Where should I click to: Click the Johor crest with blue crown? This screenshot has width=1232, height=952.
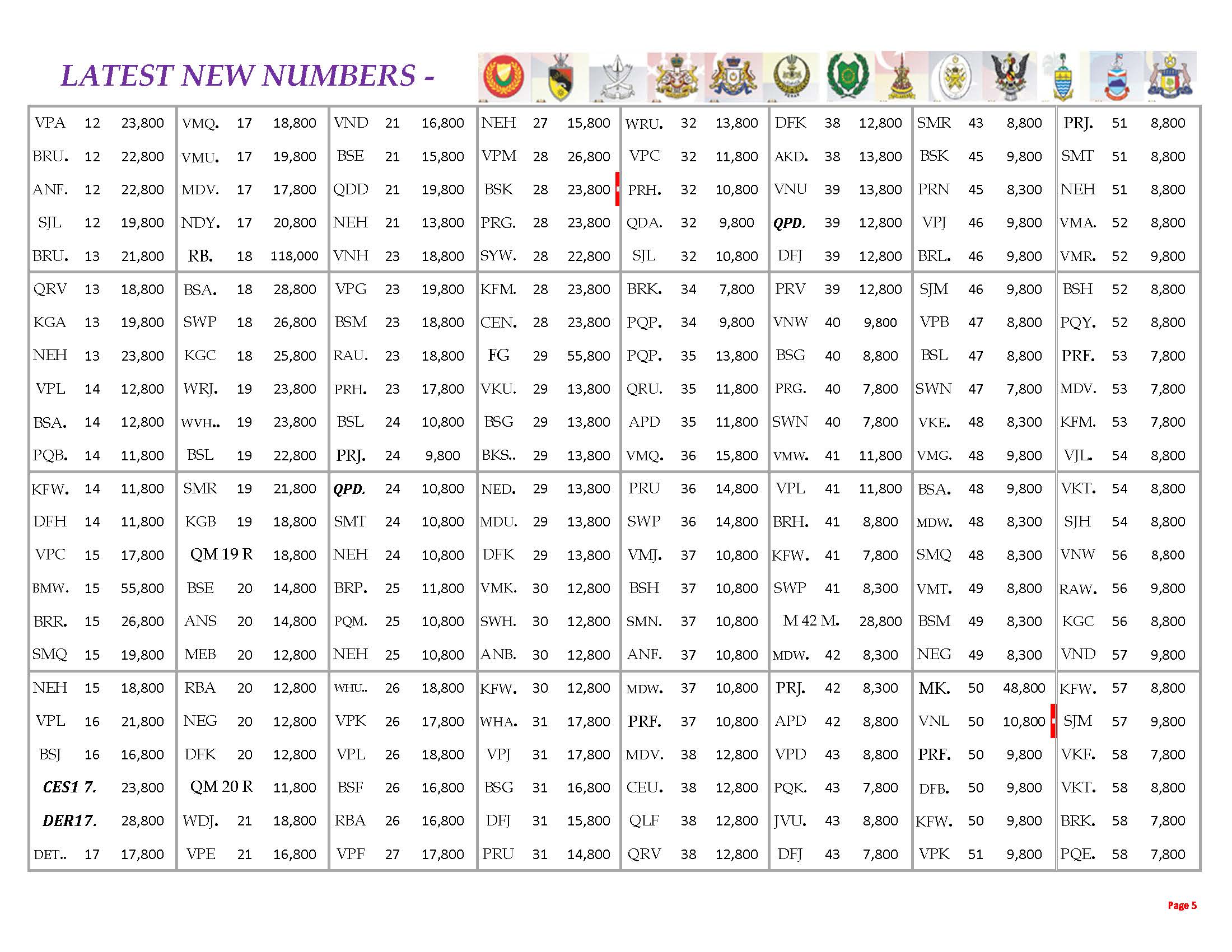pyautogui.click(x=733, y=77)
